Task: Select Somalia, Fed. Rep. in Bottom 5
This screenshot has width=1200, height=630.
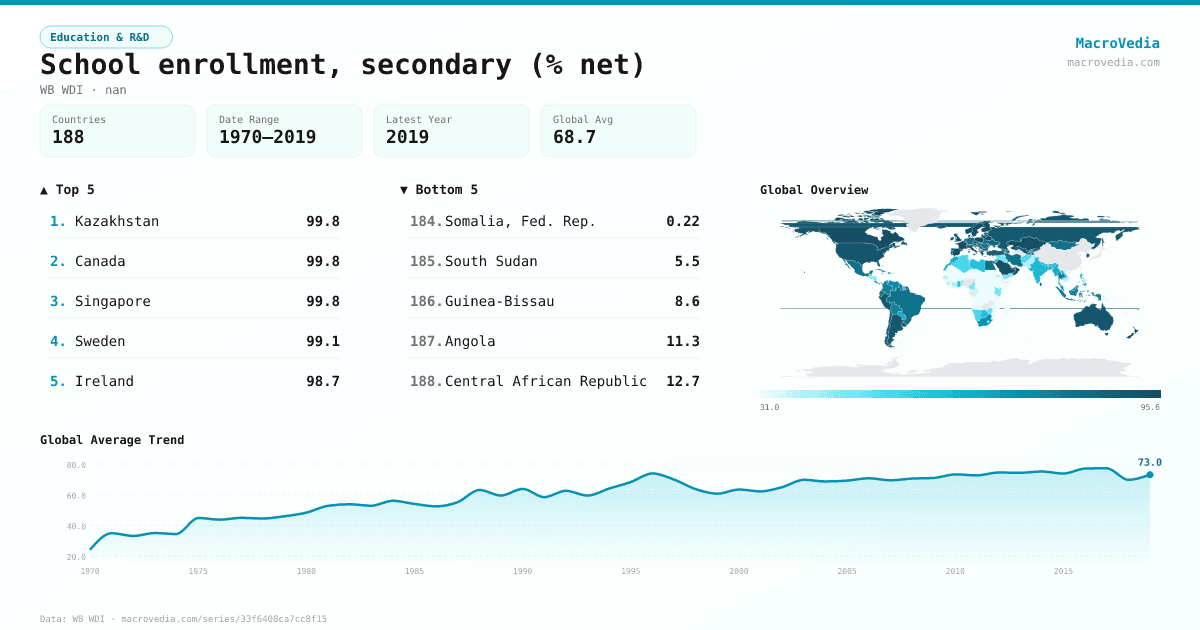Action: point(555,221)
